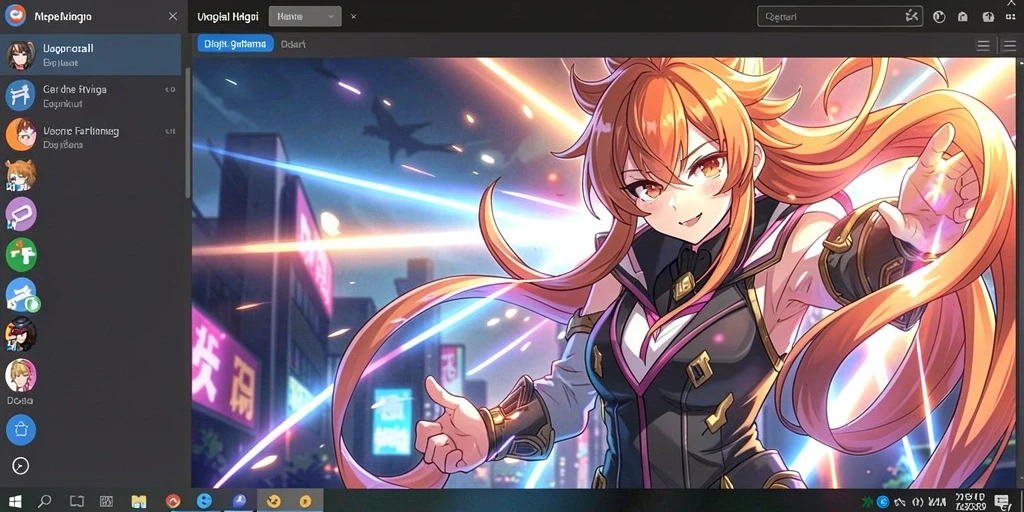Image resolution: width=1024 pixels, height=512 pixels.
Task: Select the highlighted Uogpnotall chat entry
Action: [x=91, y=55]
